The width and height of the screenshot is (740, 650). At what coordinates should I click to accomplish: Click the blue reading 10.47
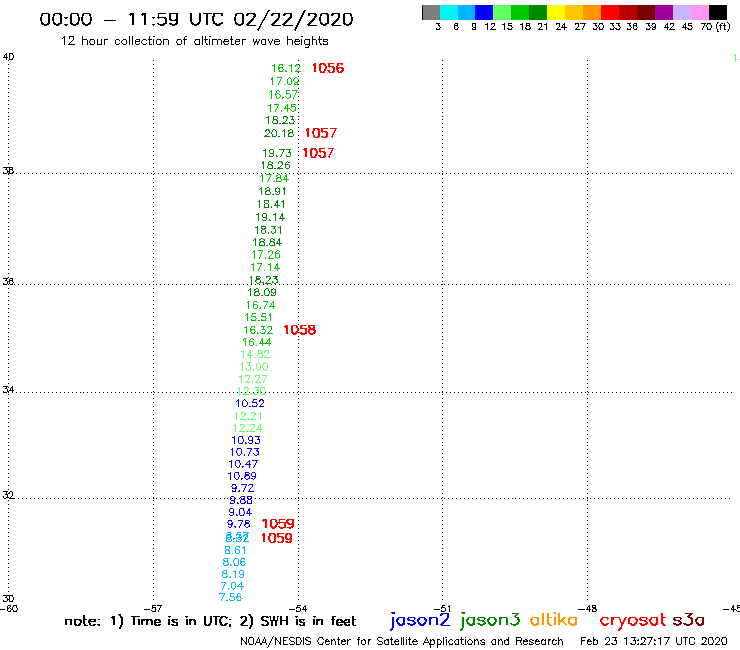[243, 464]
